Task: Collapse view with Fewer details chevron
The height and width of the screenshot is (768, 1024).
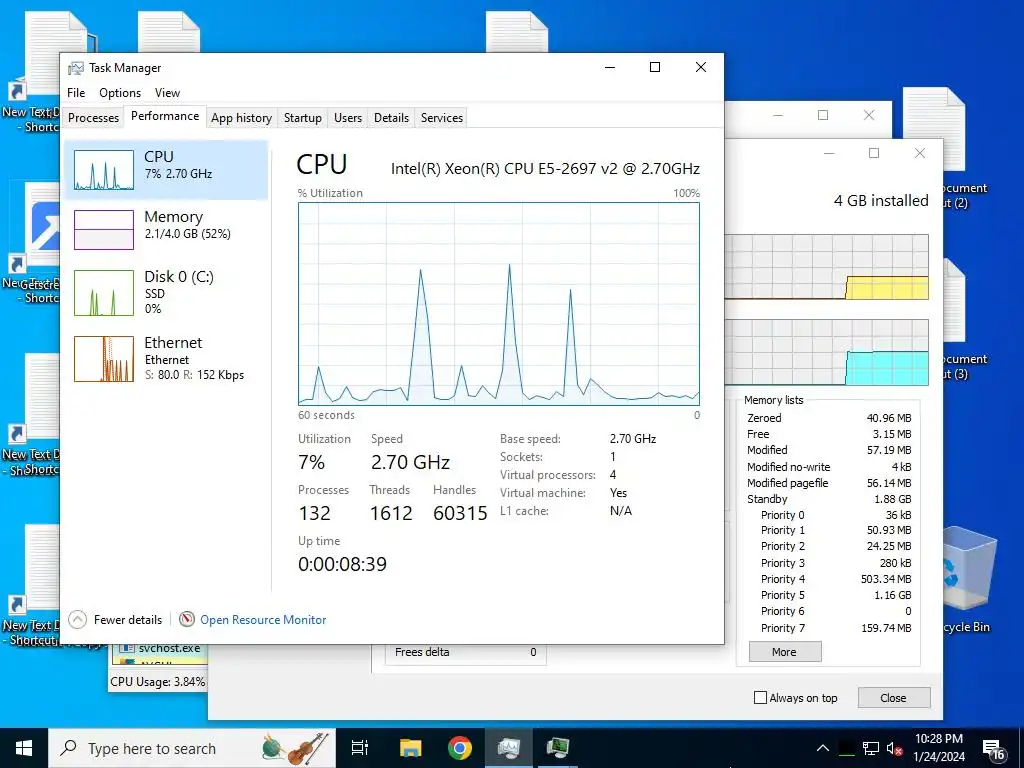Action: 77,619
